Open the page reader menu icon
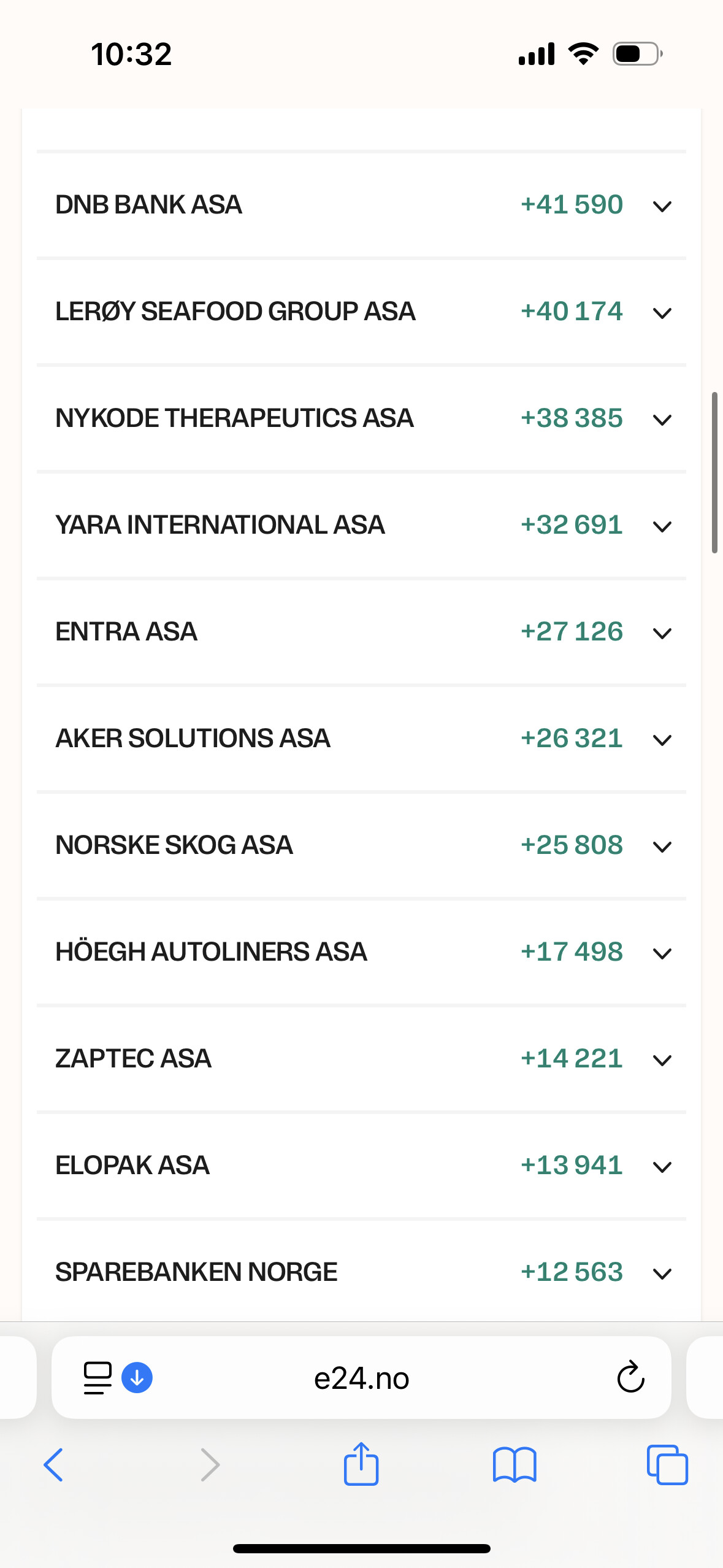The image size is (723, 1568). pyautogui.click(x=98, y=1378)
